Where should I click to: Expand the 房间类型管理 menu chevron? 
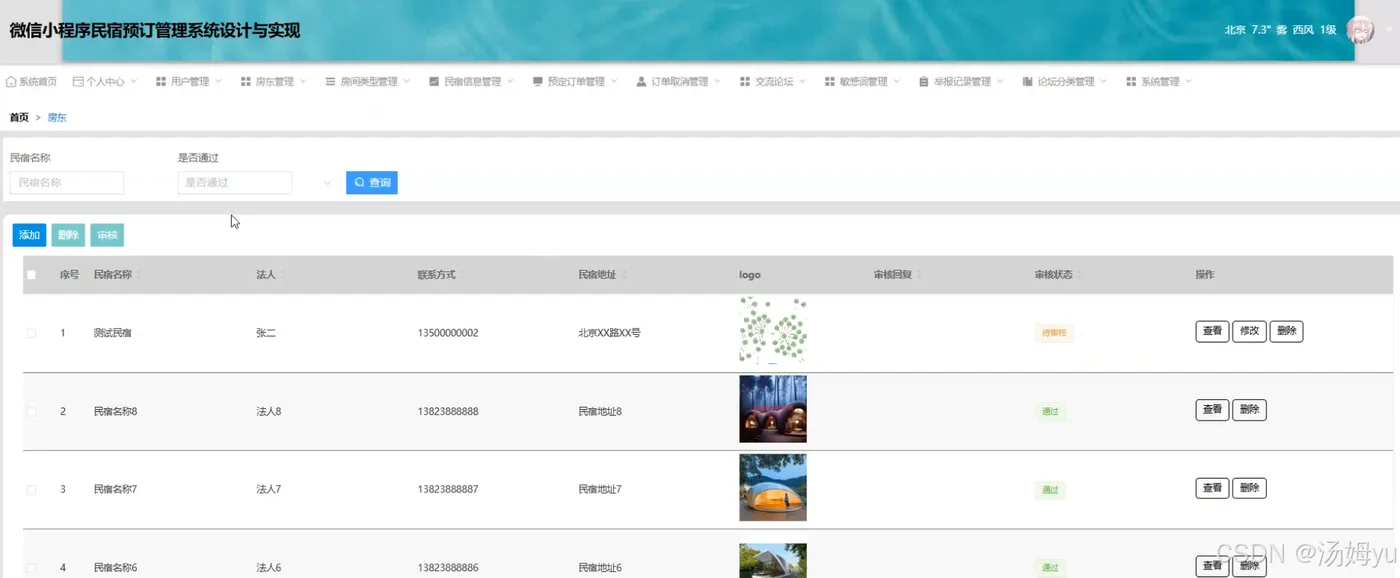pos(407,82)
